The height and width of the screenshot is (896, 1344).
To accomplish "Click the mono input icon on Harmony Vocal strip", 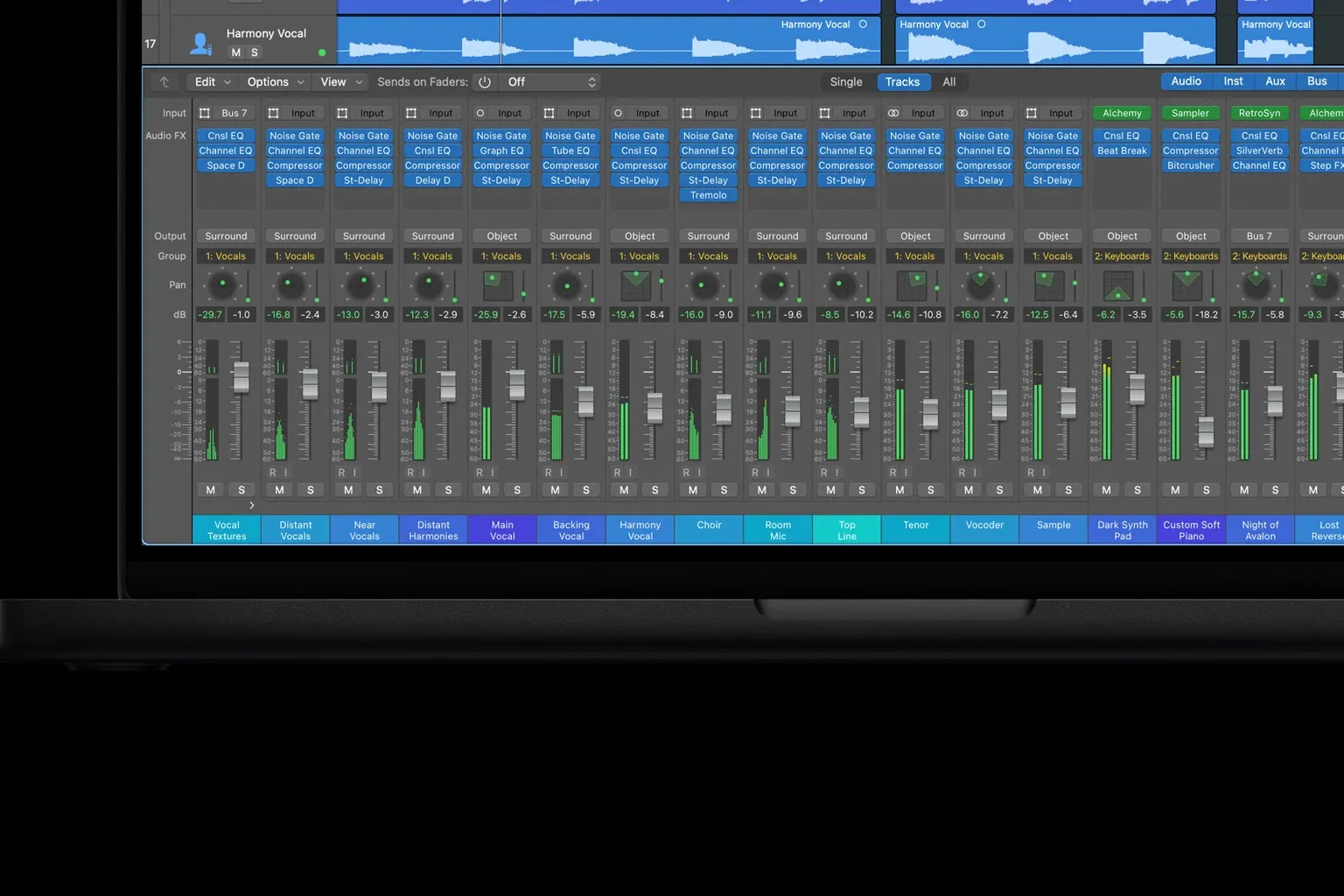I will pyautogui.click(x=618, y=113).
